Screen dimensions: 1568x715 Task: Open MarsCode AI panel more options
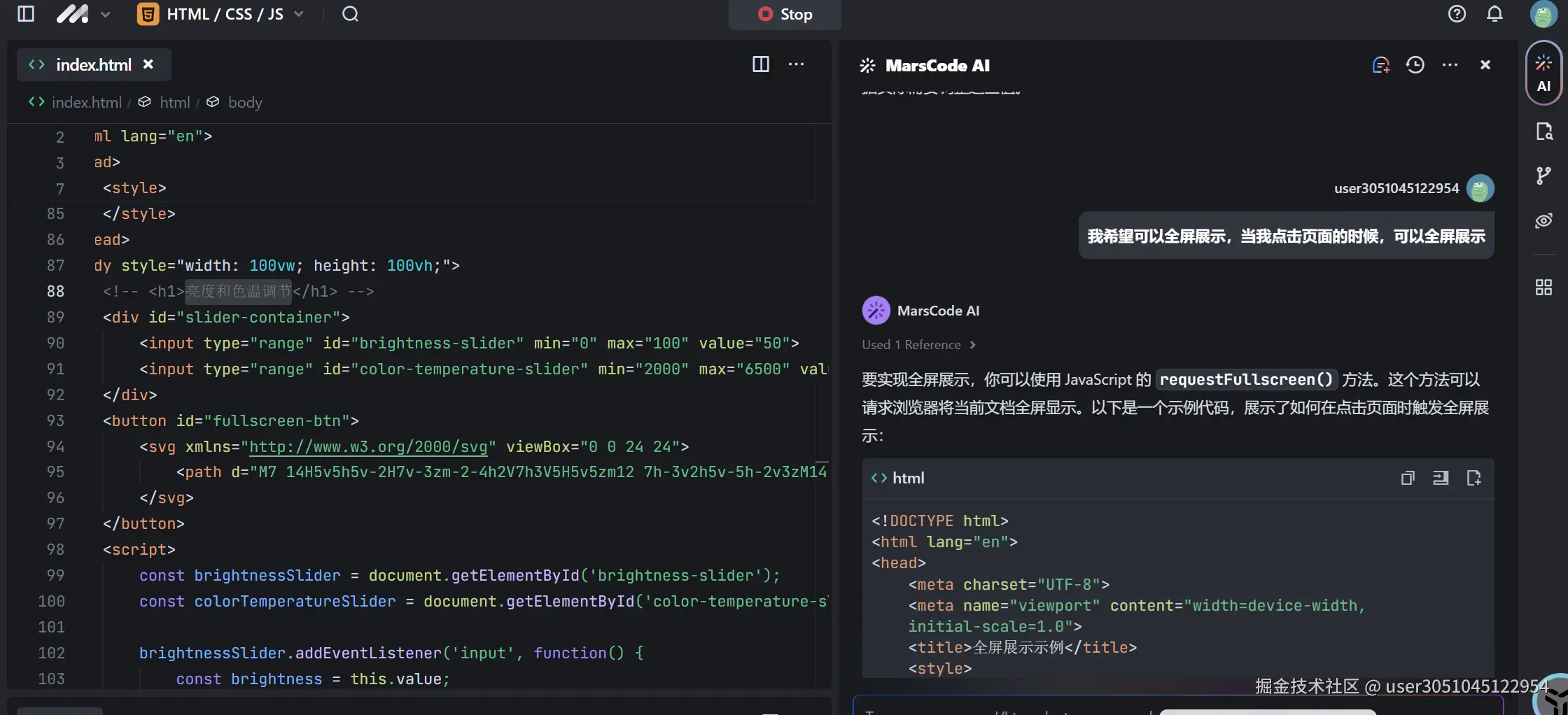[1450, 65]
